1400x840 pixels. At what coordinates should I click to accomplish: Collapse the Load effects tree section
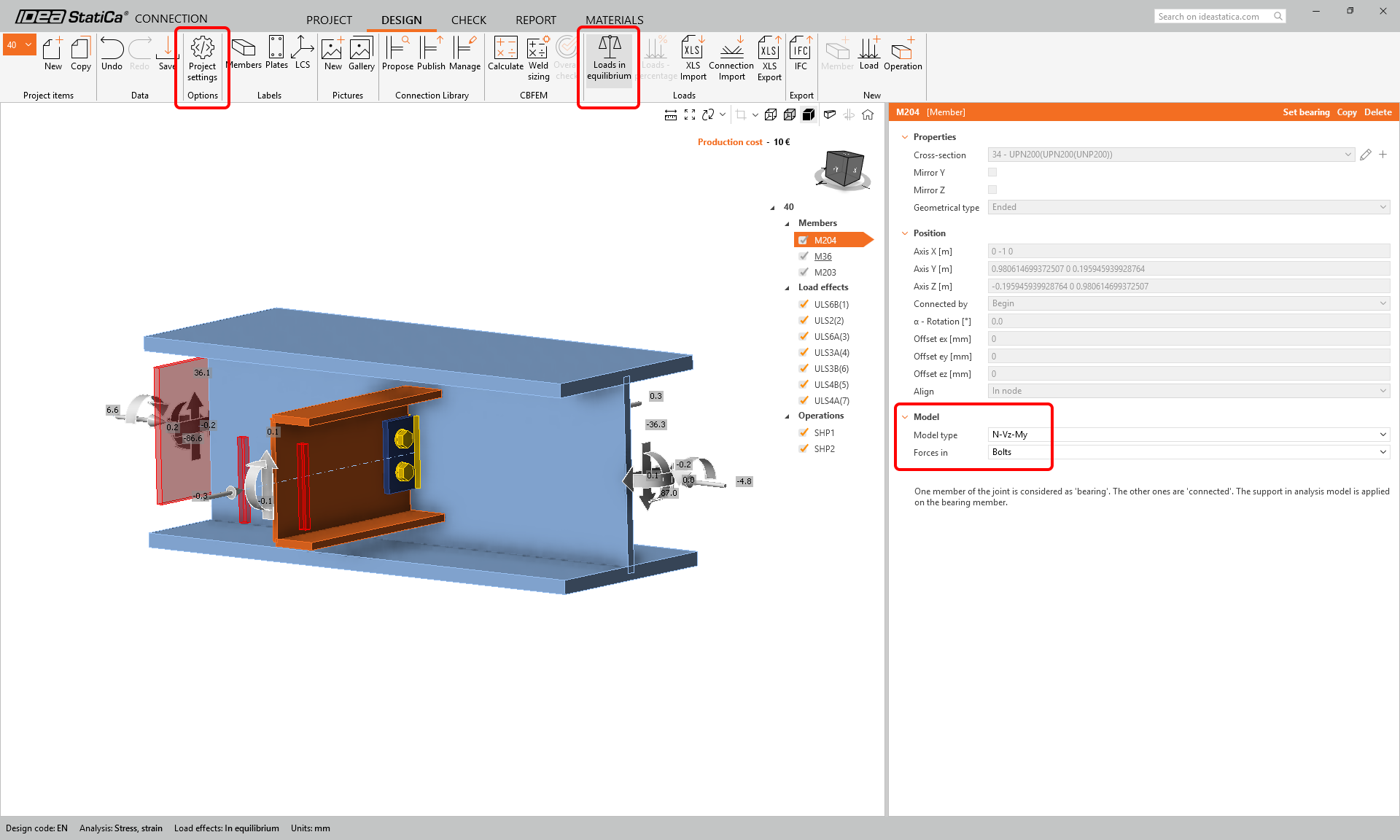point(787,287)
